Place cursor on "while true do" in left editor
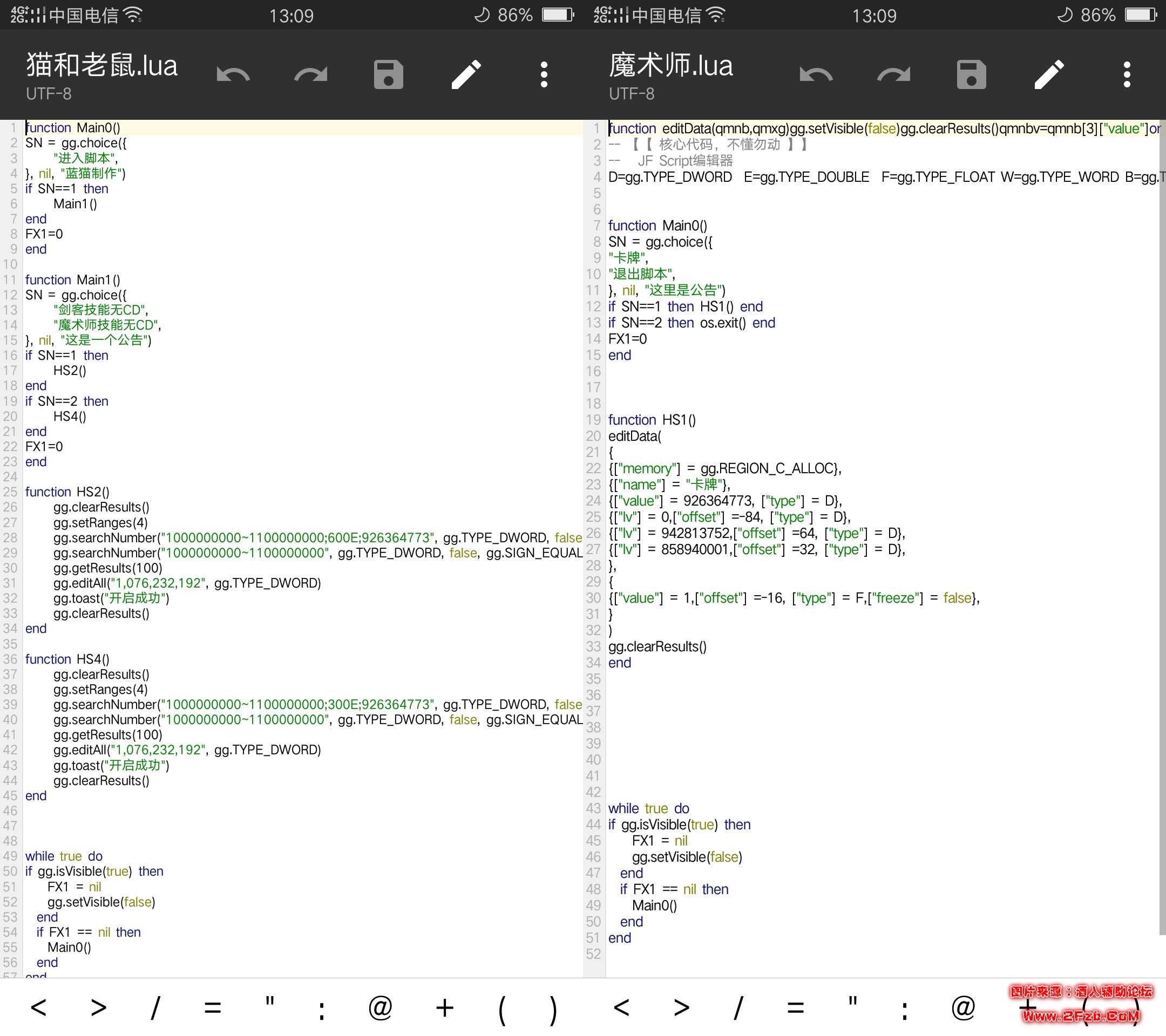Viewport: 1166px width, 1036px height. pyautogui.click(x=64, y=856)
